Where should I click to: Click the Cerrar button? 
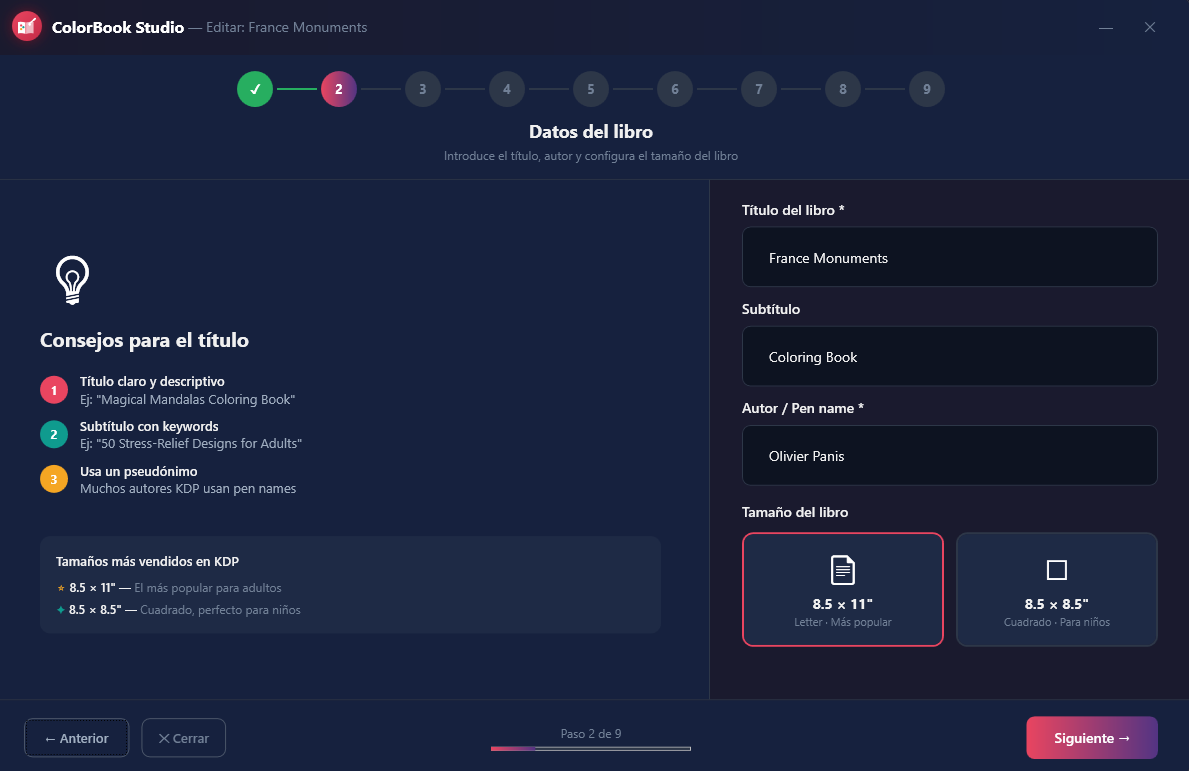tap(184, 738)
